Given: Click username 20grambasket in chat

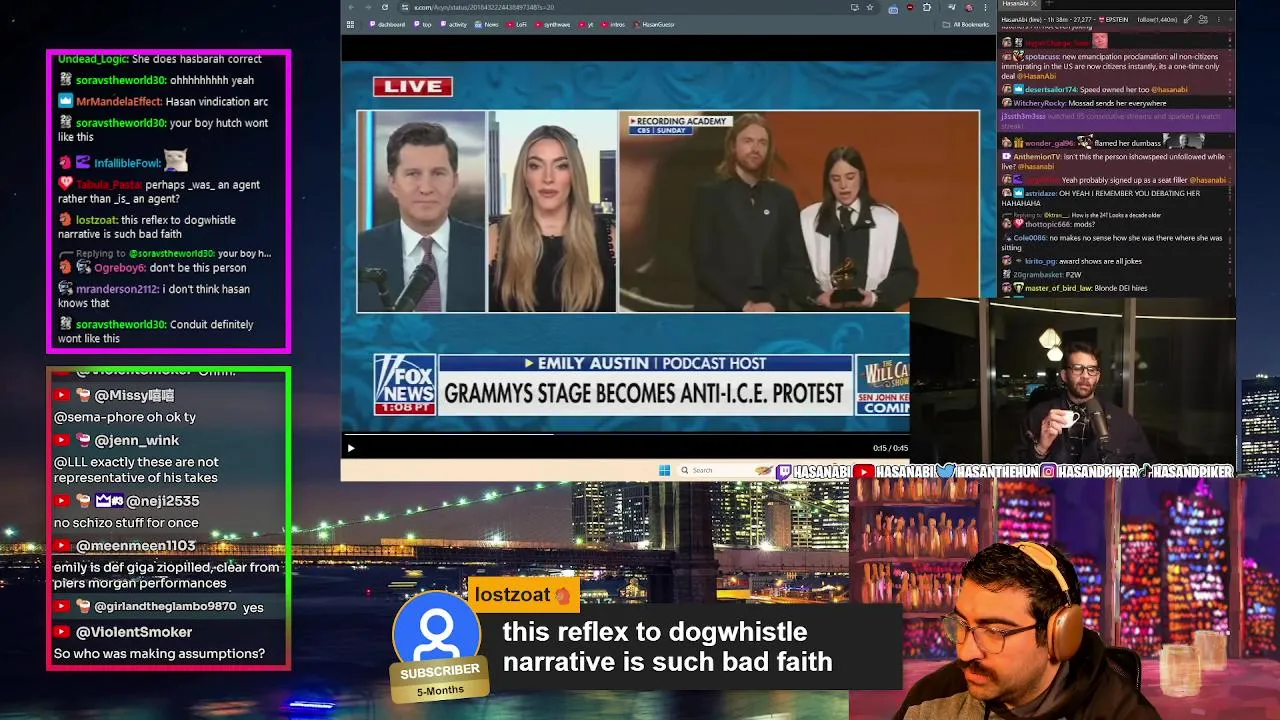Looking at the screenshot, I should [x=1039, y=274].
